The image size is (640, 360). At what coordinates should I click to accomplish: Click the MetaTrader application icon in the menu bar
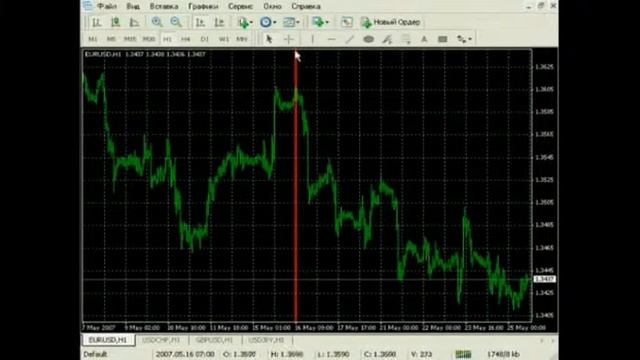click(87, 6)
